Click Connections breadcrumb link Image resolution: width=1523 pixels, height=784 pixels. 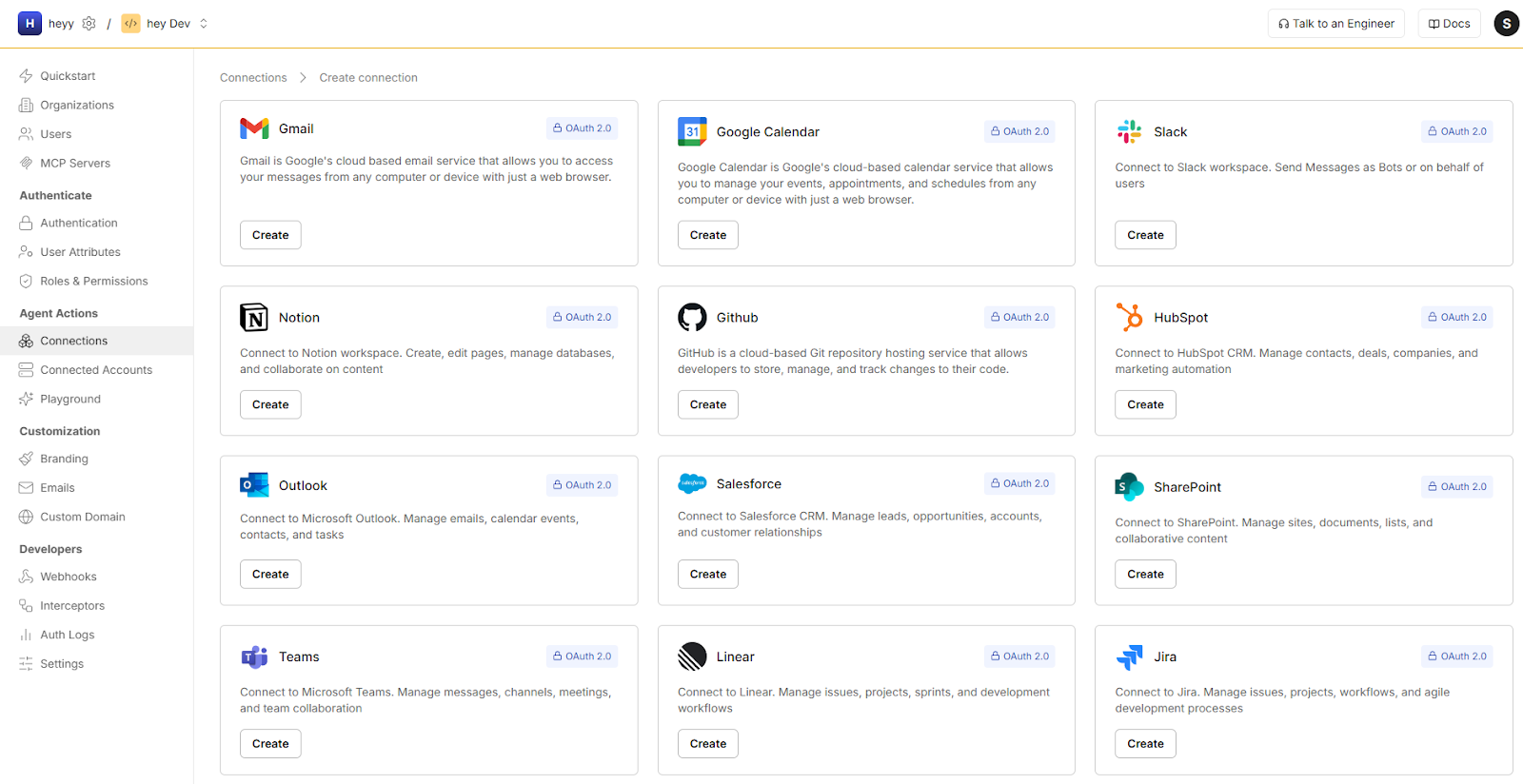(x=253, y=78)
